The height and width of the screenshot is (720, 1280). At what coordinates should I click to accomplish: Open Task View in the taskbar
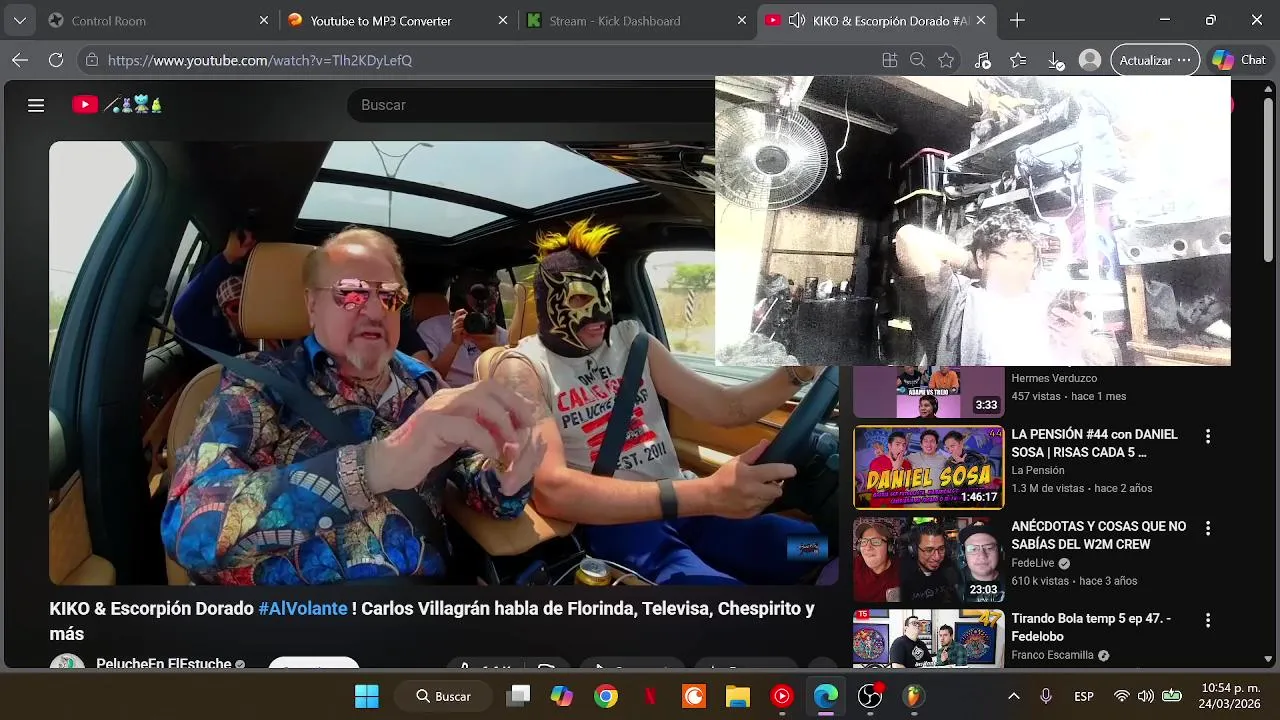(x=518, y=696)
